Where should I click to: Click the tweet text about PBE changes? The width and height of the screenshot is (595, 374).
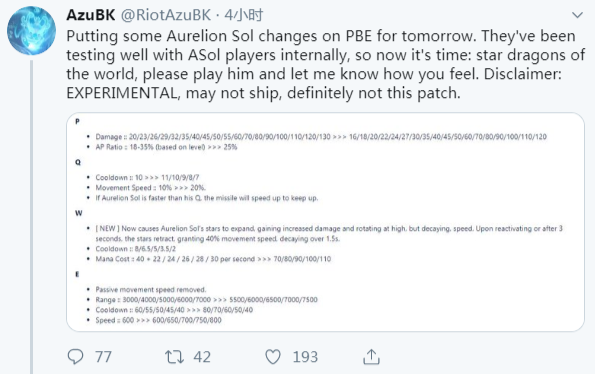[x=325, y=64]
